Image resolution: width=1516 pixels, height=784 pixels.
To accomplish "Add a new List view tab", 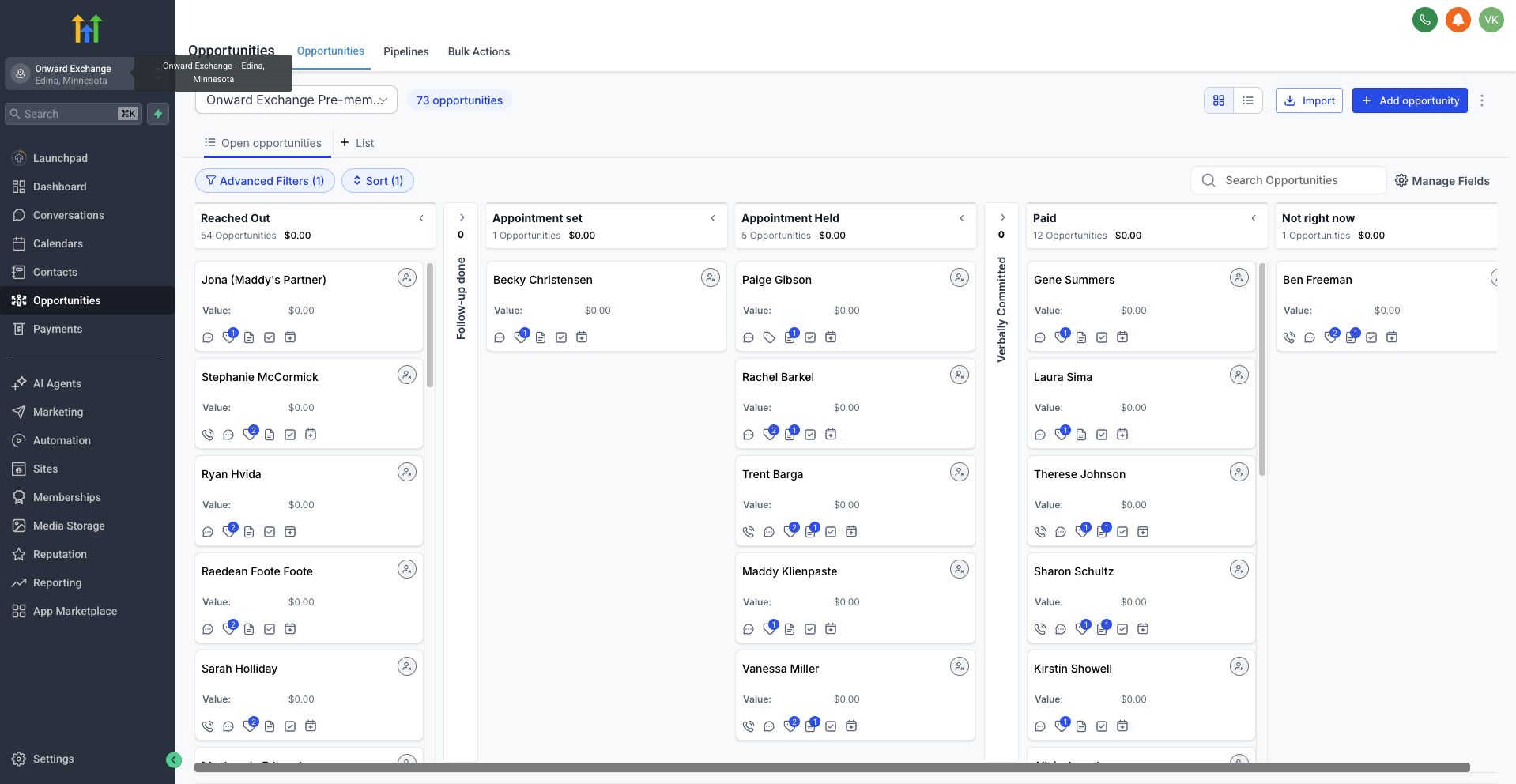I will tap(357, 143).
